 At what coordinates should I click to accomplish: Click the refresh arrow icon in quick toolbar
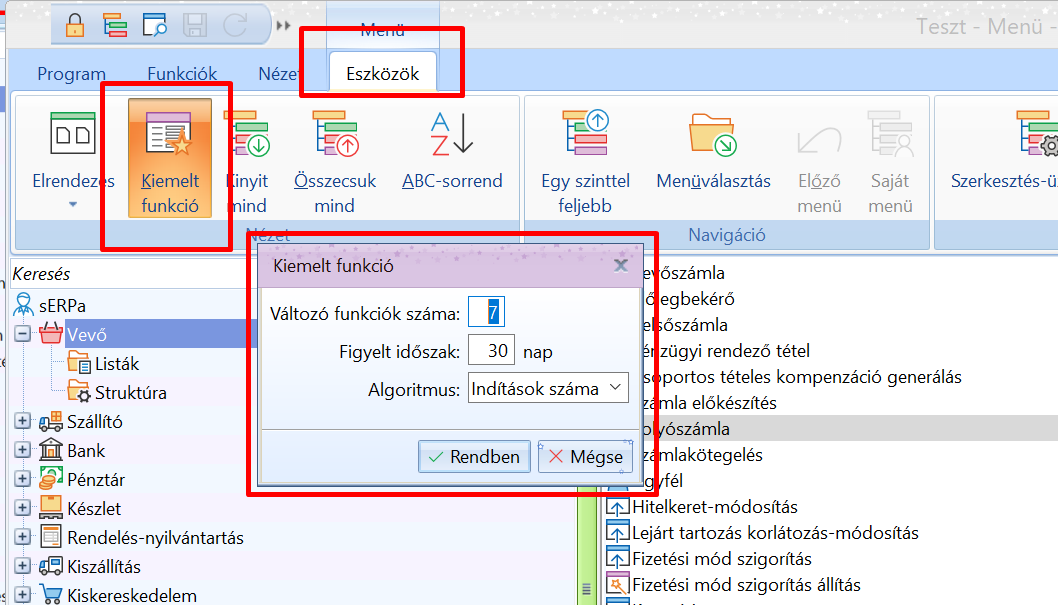(235, 26)
